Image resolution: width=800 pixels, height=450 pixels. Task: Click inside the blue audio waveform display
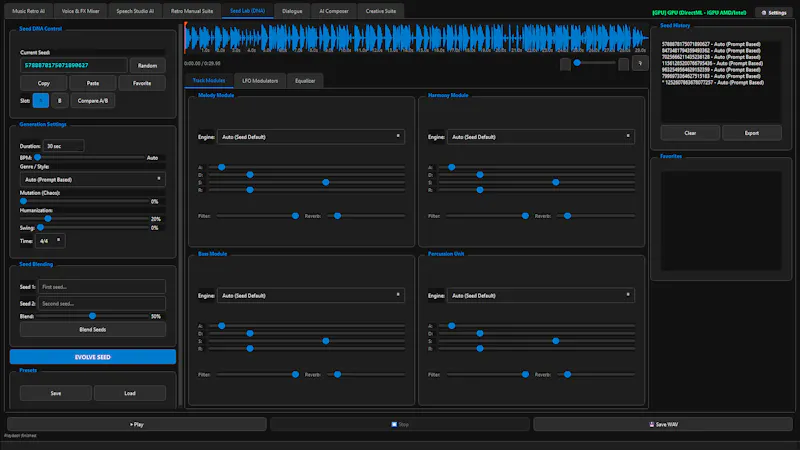(x=416, y=38)
